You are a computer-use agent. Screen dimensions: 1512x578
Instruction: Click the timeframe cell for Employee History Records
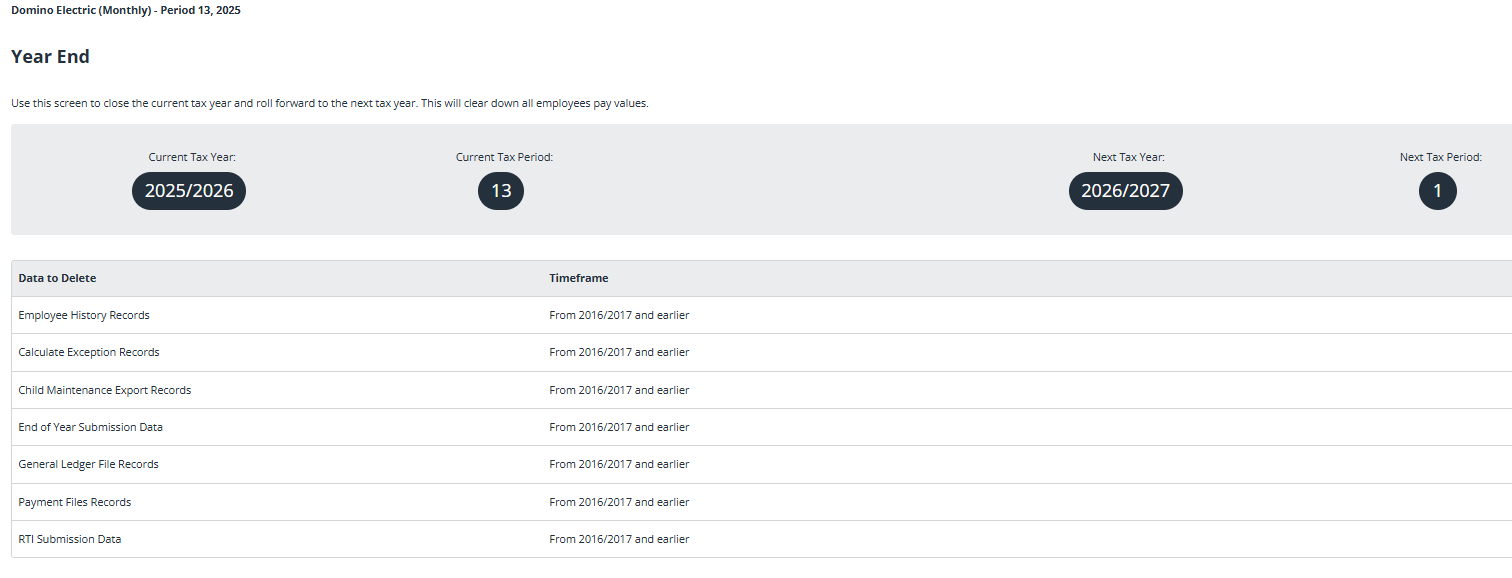pos(619,315)
